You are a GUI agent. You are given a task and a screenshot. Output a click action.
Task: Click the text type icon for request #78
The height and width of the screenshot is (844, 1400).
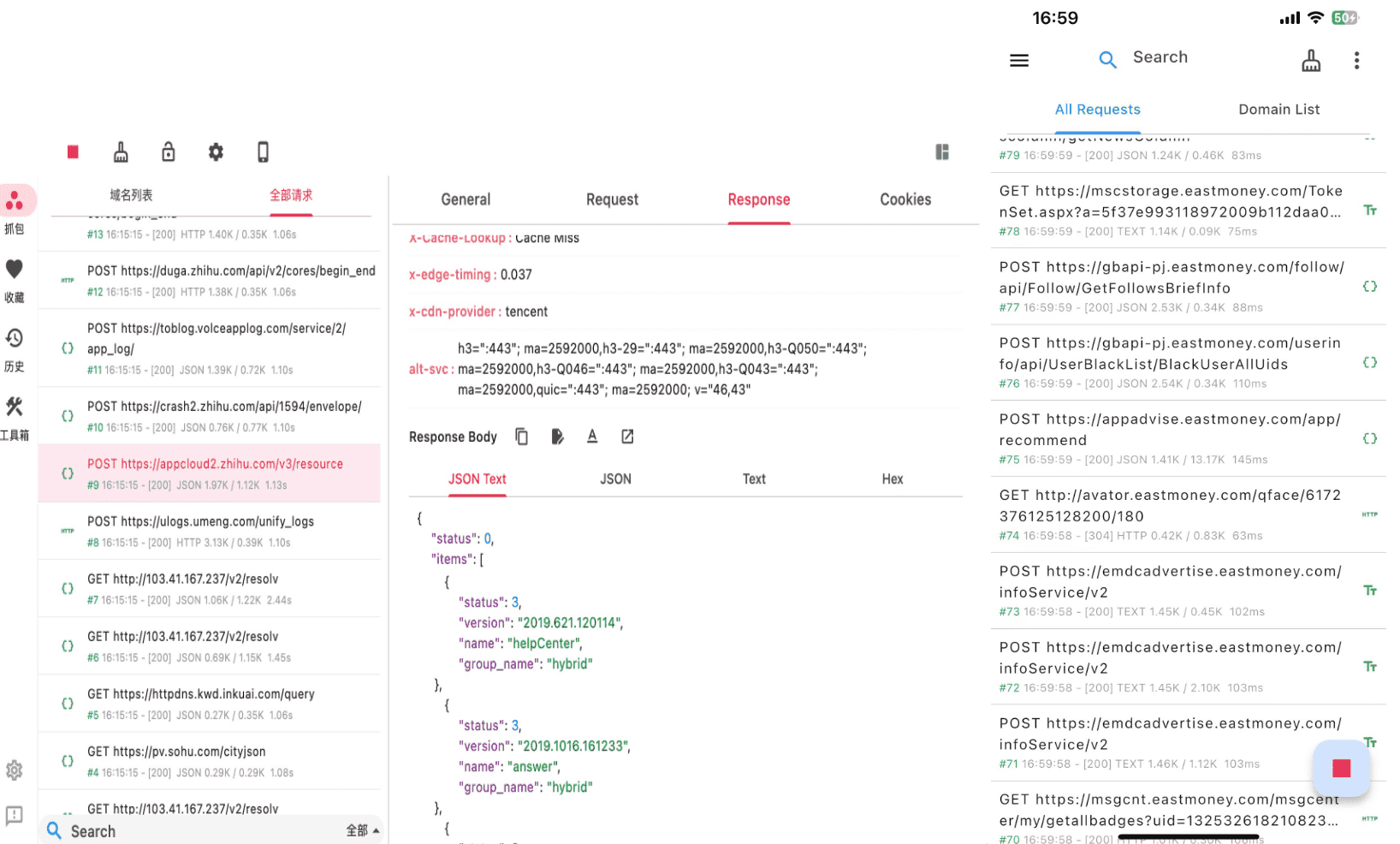coord(1370,211)
